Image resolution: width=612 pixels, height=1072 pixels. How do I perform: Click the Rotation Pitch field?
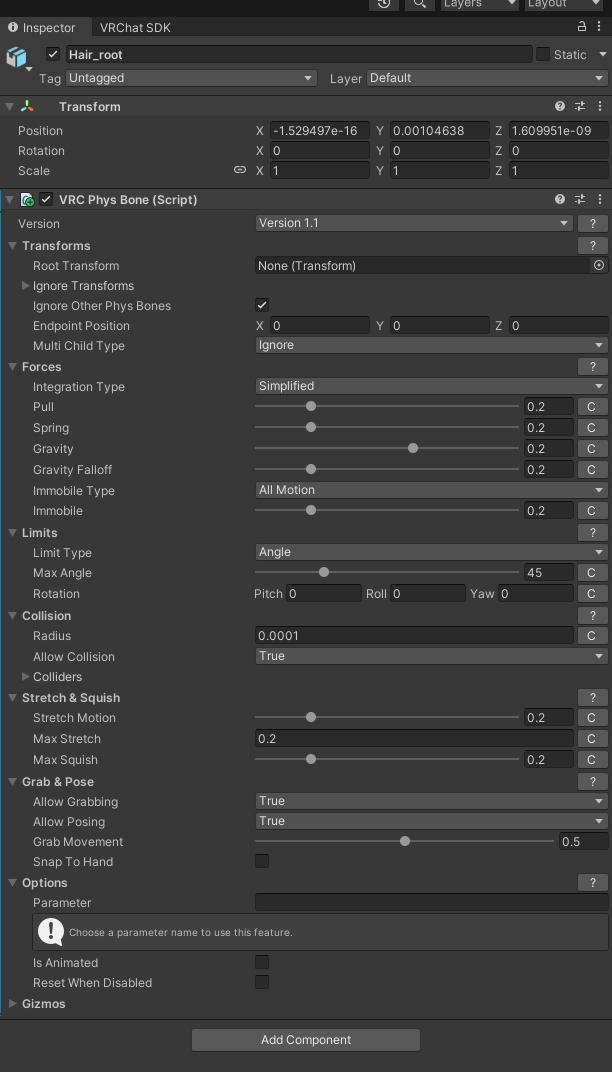tap(324, 594)
